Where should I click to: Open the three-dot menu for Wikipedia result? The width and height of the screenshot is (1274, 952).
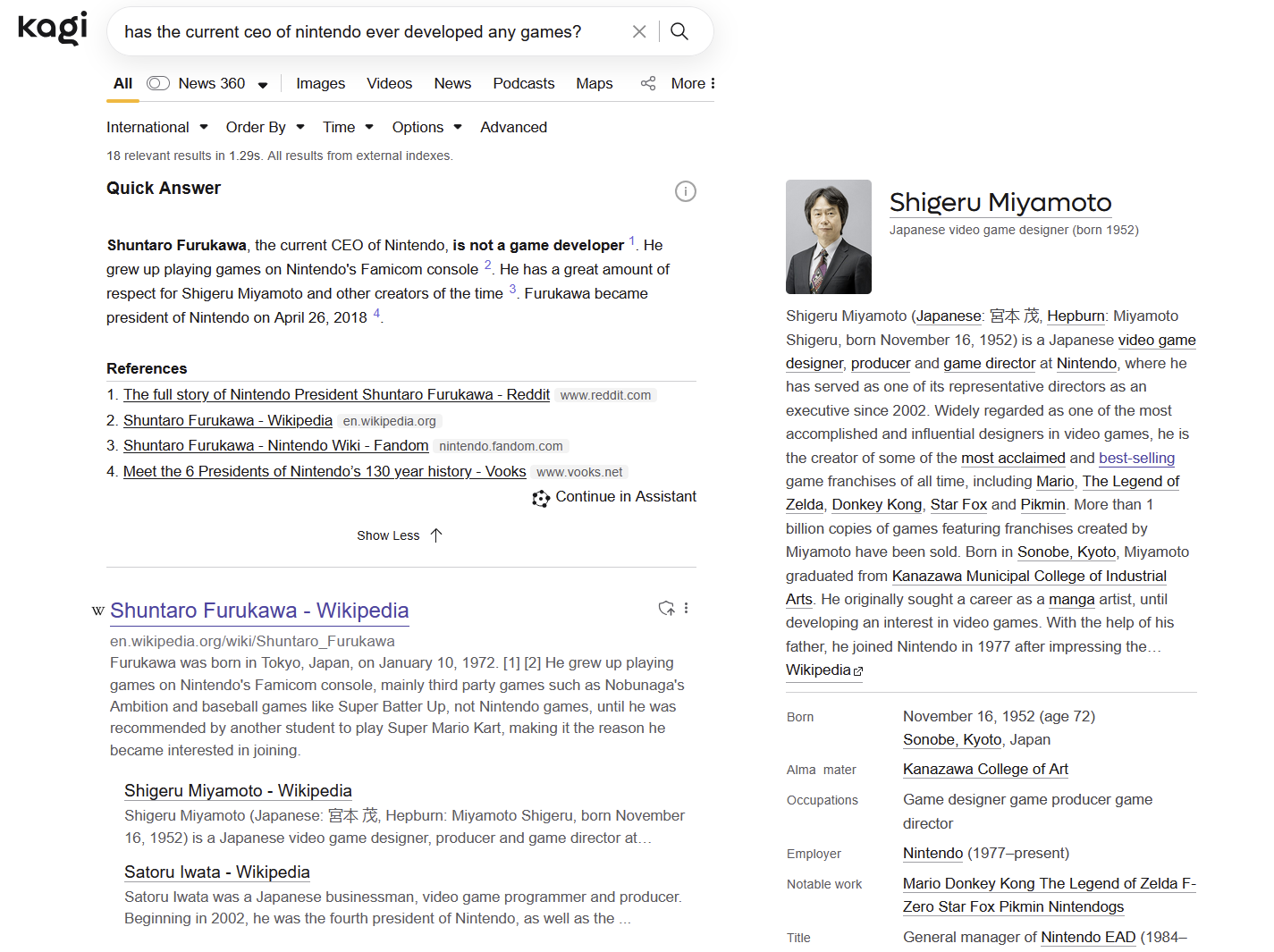[687, 609]
